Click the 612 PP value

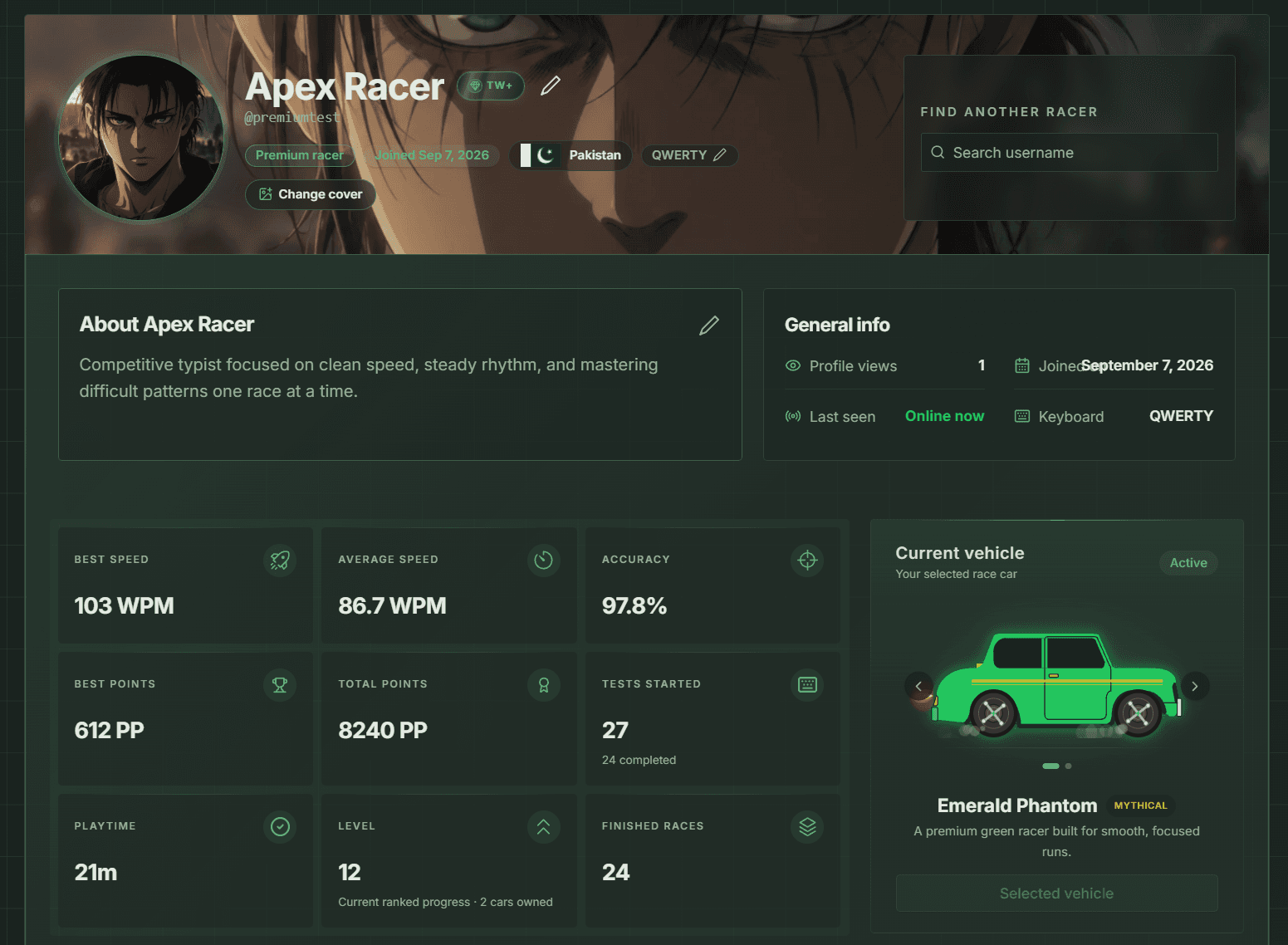point(109,731)
